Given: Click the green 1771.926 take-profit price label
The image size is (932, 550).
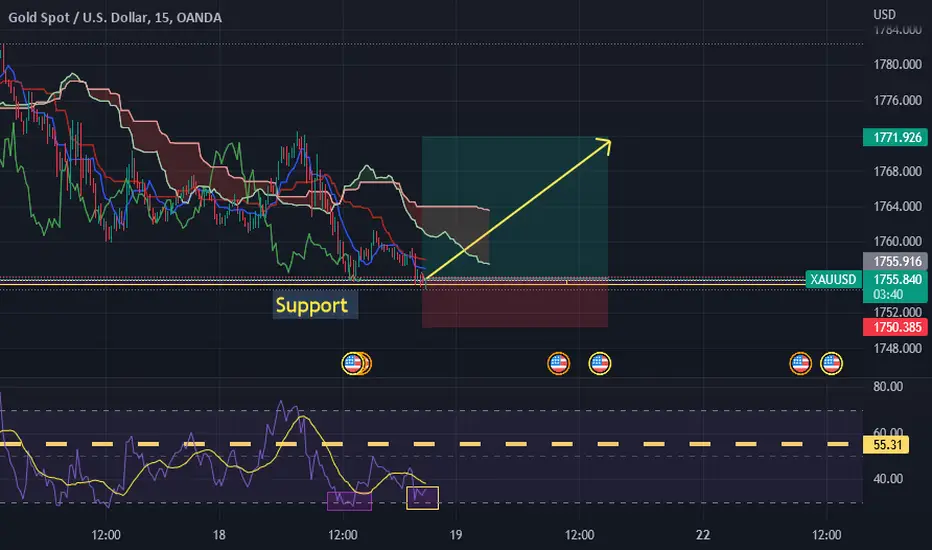Looking at the screenshot, I should tap(895, 137).
